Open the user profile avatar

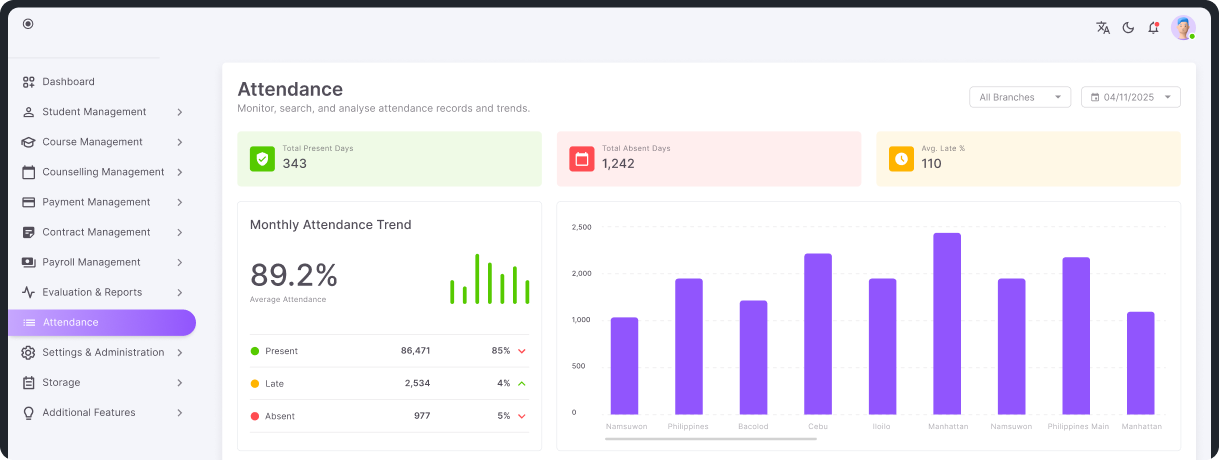coord(1183,28)
